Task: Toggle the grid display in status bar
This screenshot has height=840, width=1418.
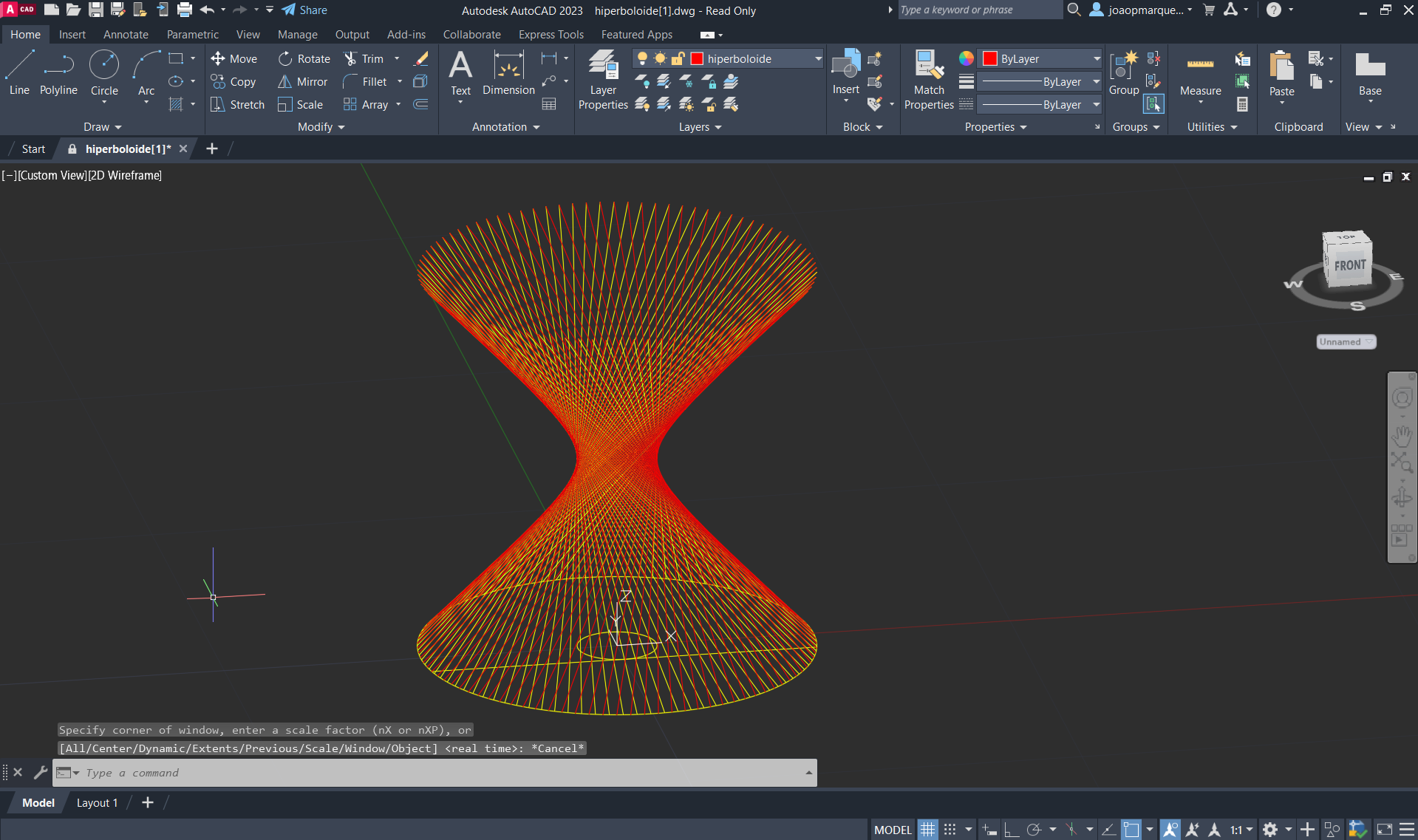Action: (927, 830)
